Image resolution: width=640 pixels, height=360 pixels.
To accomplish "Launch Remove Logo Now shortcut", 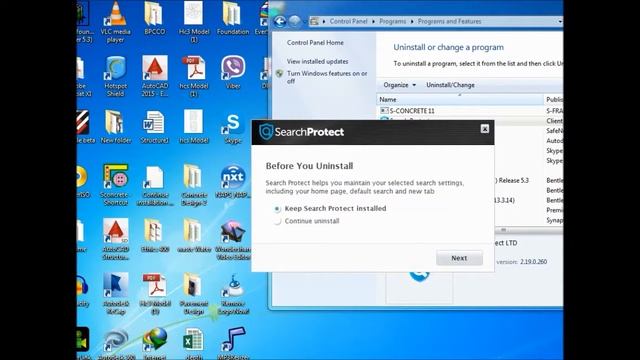I will 233,294.
